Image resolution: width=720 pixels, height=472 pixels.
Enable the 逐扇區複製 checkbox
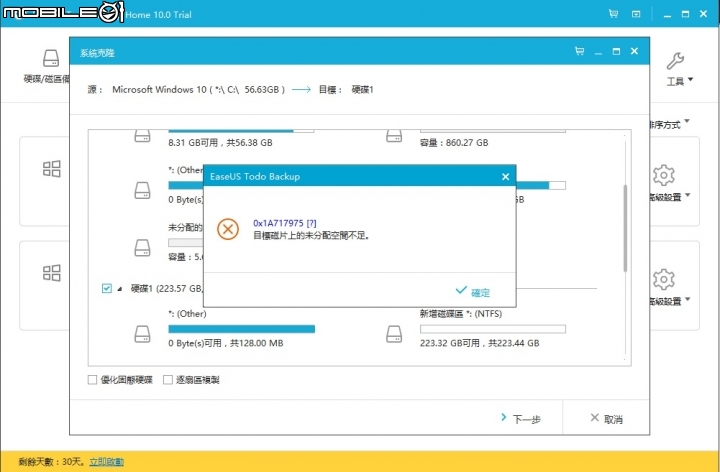[168, 380]
